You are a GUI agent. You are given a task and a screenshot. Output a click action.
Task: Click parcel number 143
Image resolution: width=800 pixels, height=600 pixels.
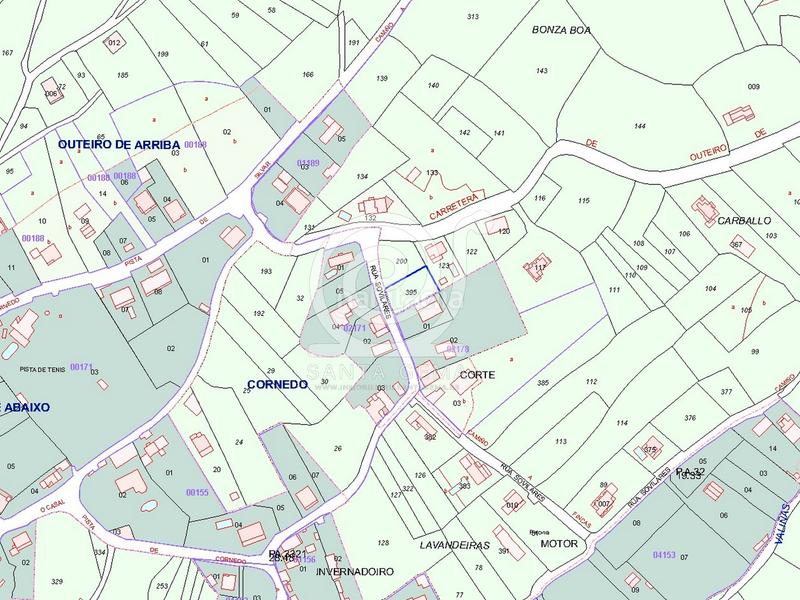(542, 71)
